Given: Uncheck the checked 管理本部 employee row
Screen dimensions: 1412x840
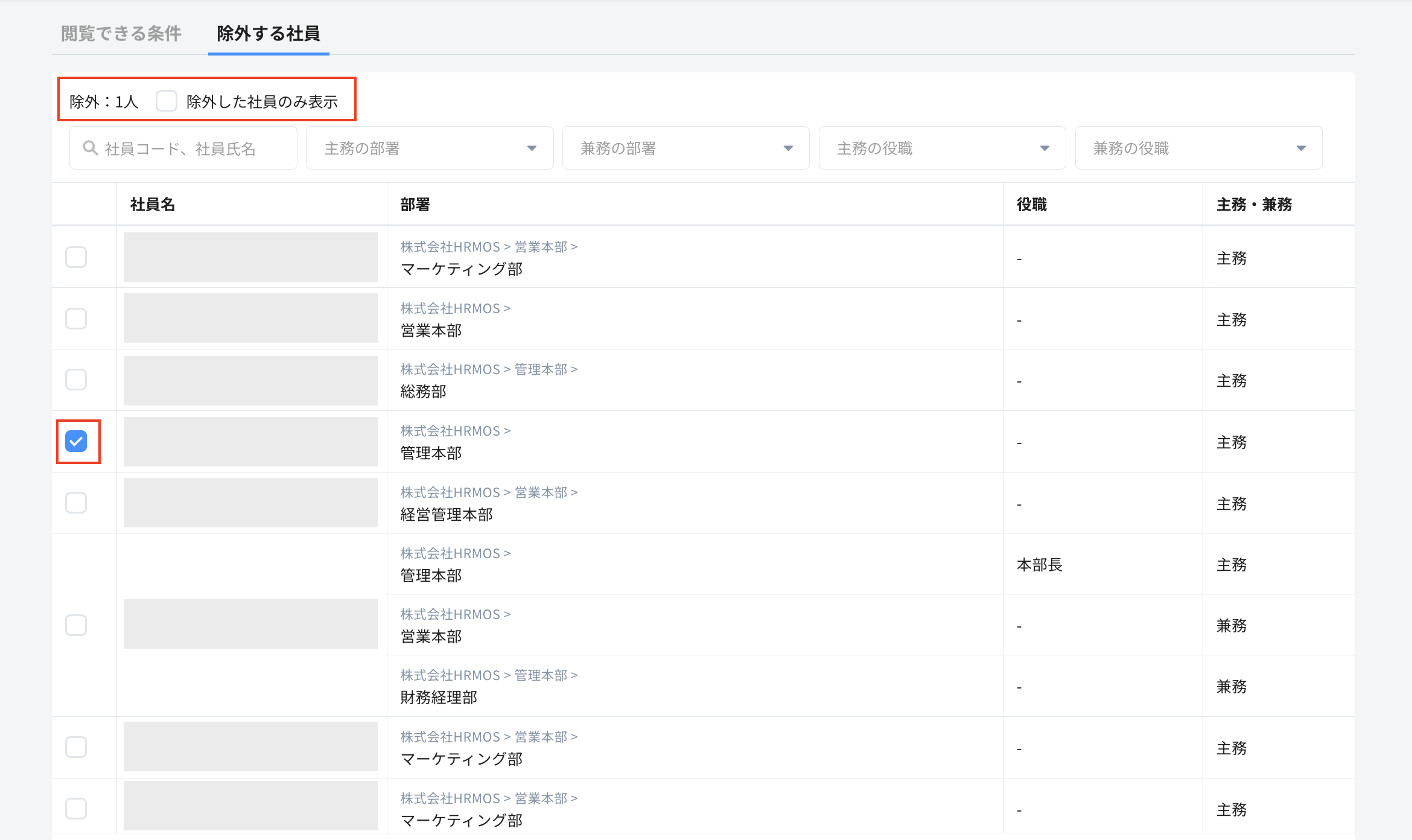Looking at the screenshot, I should [x=76, y=441].
